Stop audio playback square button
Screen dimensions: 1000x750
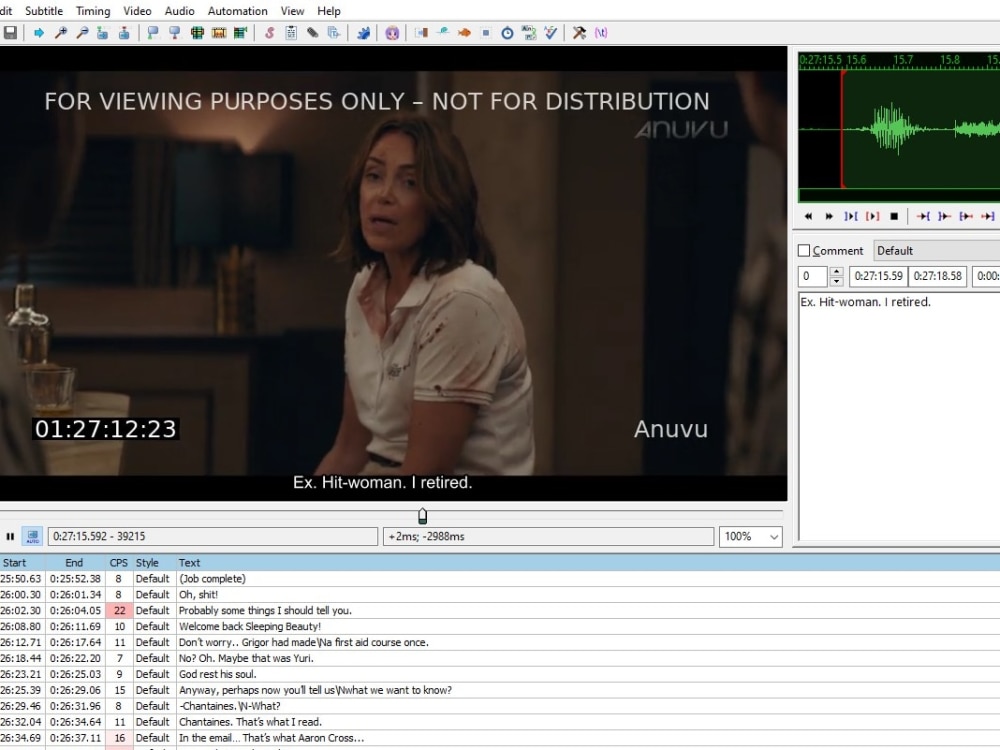[894, 216]
